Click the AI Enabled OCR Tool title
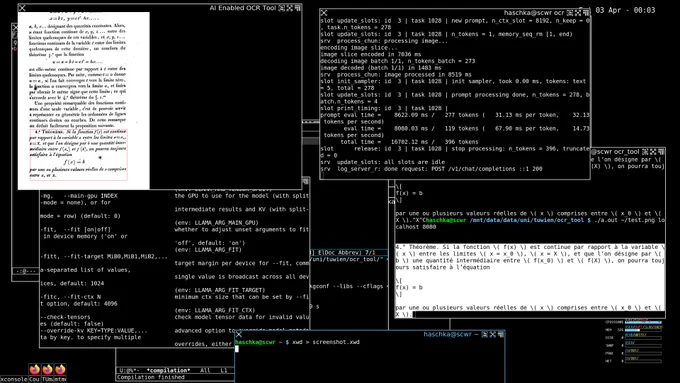This screenshot has height=383, width=680. [x=242, y=8]
